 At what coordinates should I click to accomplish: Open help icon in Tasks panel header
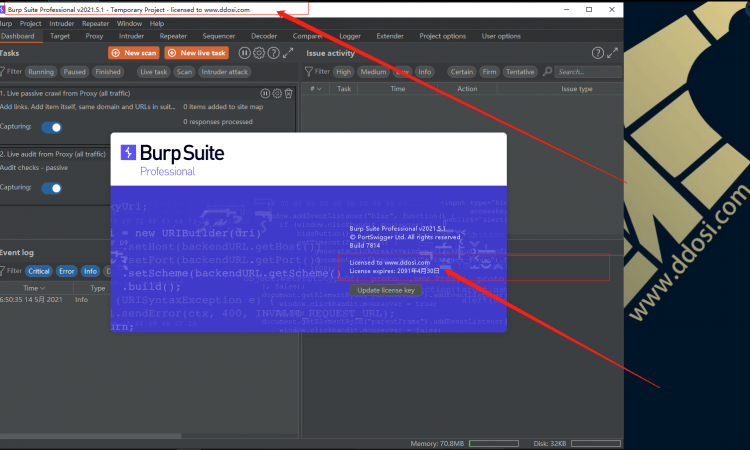(x=273, y=53)
